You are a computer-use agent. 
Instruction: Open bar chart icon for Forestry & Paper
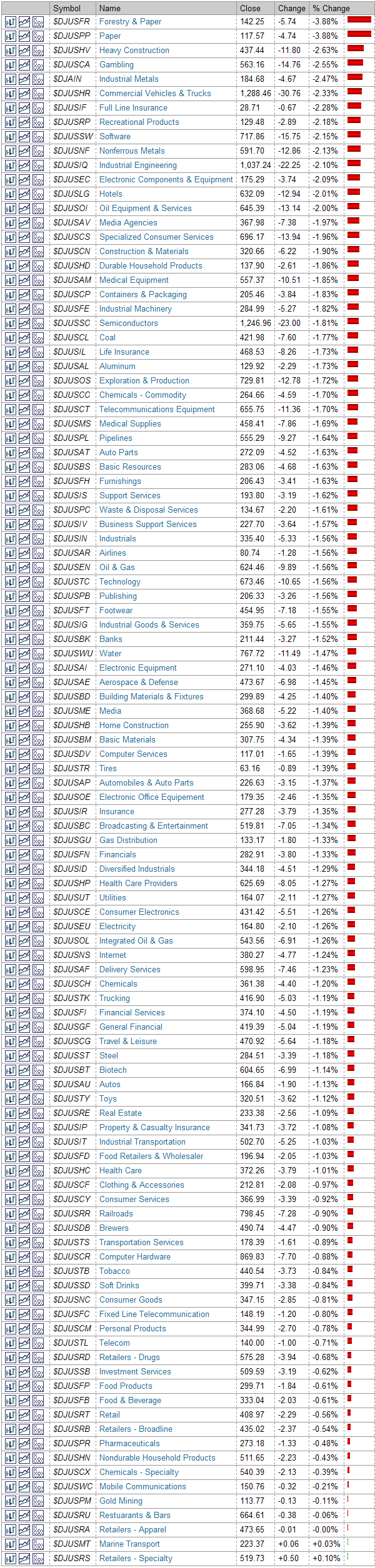click(x=10, y=22)
